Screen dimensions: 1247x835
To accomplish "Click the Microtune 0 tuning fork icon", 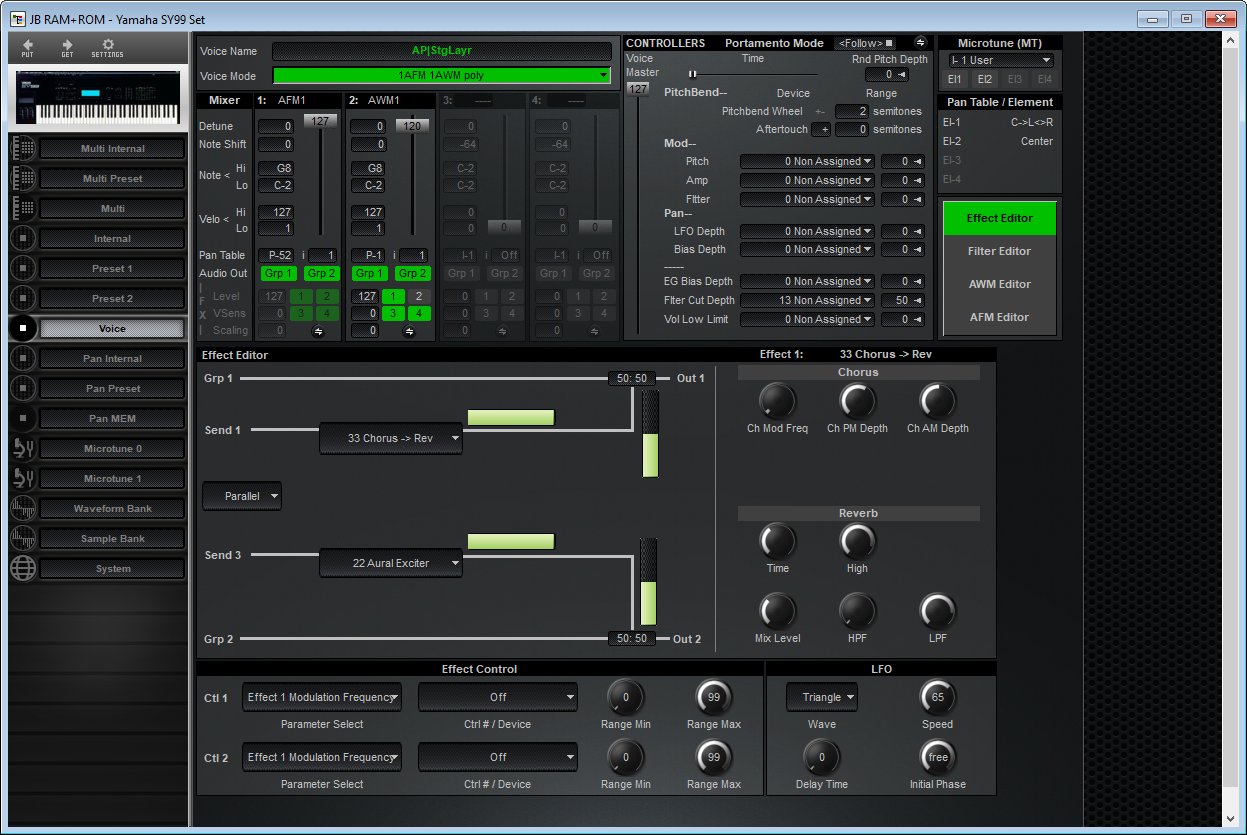I will [x=22, y=449].
